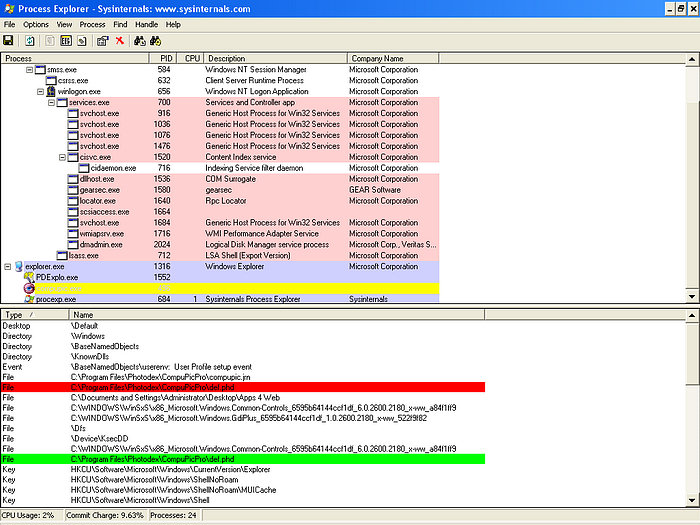Open the Handle menu

146,25
